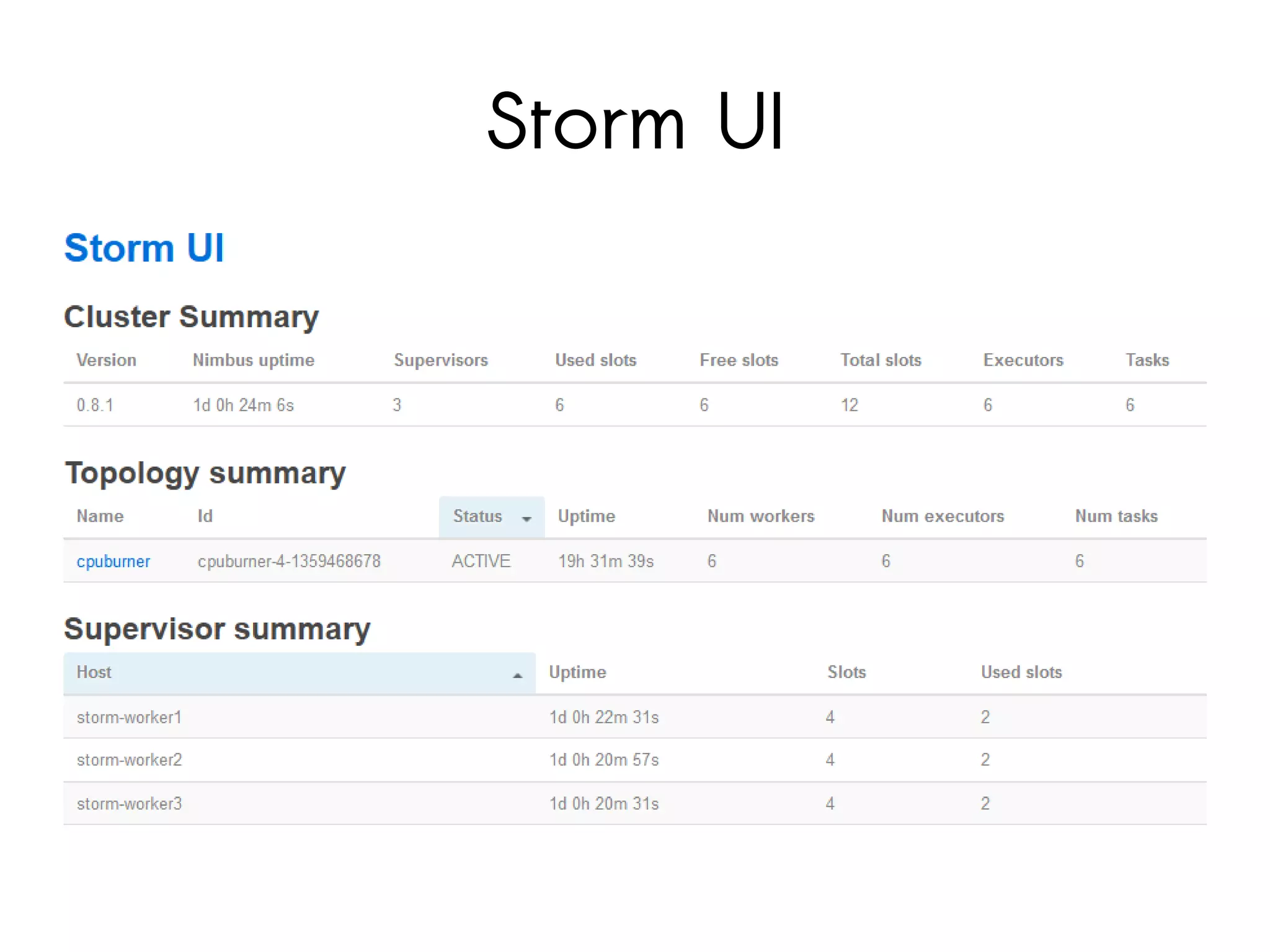Click Nimbus uptime value 1d 0h 24m 6s
This screenshot has height=952, width=1270.
(243, 405)
